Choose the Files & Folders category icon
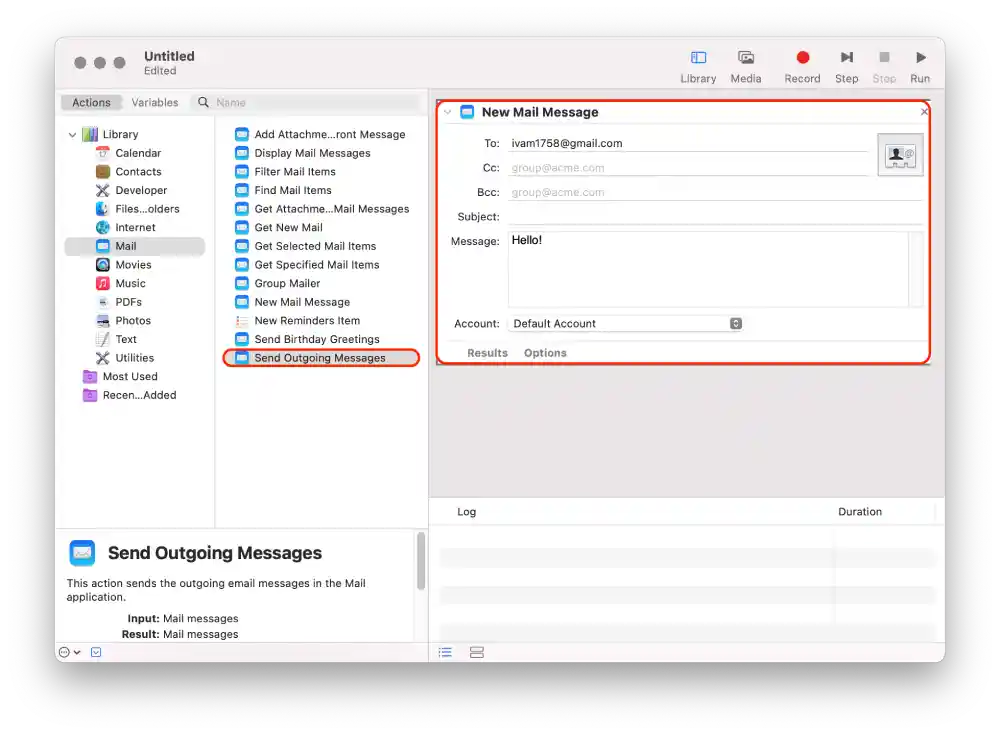1000x735 pixels. tap(103, 209)
